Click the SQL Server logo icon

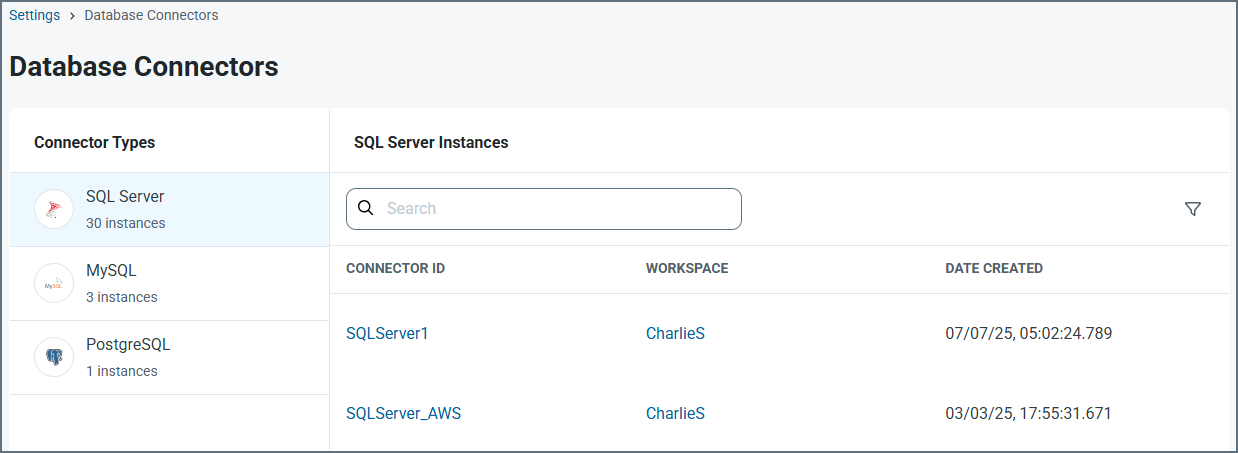(54, 209)
